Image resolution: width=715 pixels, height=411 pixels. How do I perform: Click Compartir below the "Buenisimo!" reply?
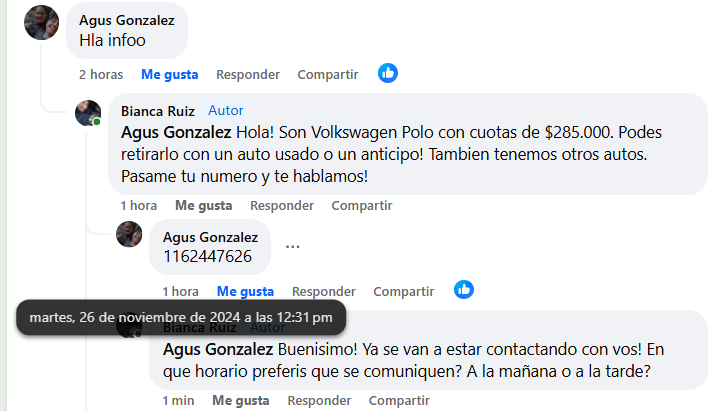(x=399, y=401)
